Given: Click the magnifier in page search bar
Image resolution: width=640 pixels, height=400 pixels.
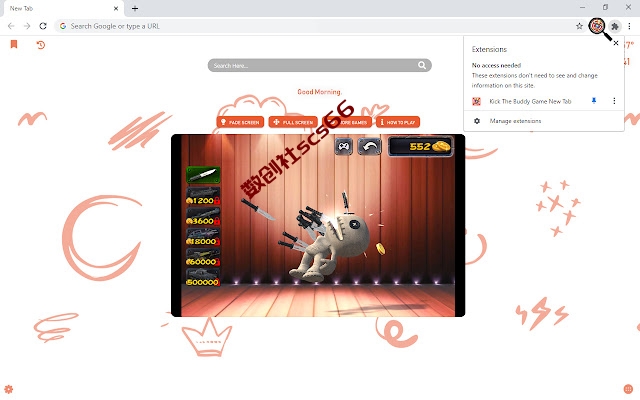Looking at the screenshot, I should [422, 65].
